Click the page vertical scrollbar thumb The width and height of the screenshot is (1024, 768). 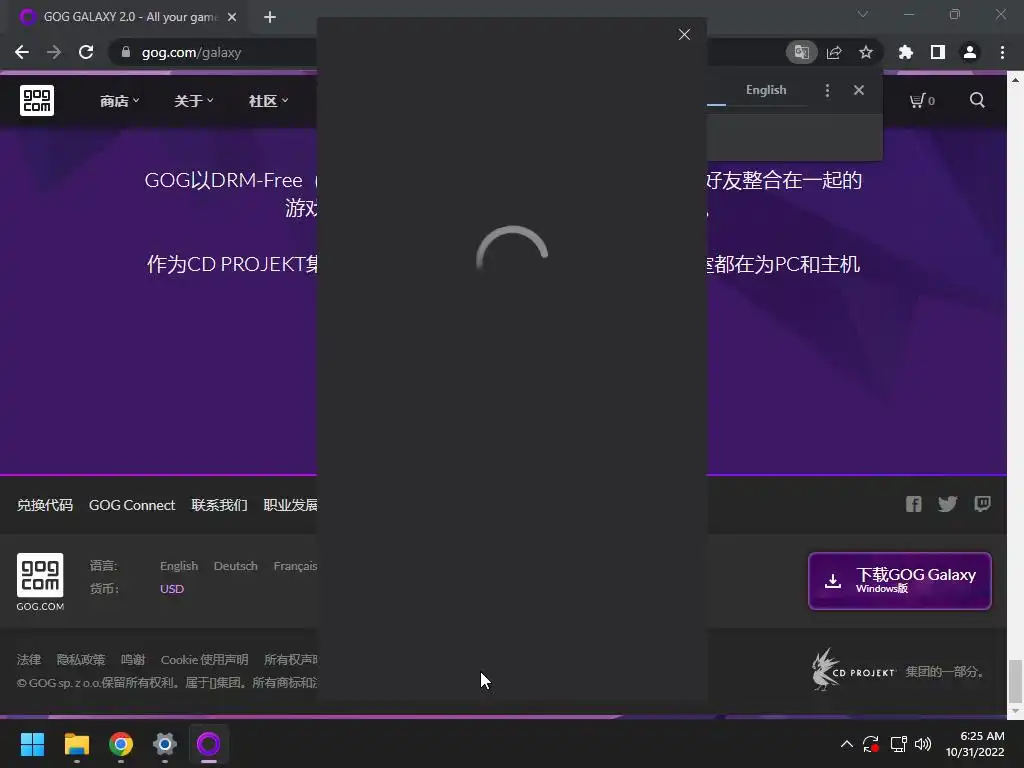tap(1015, 680)
